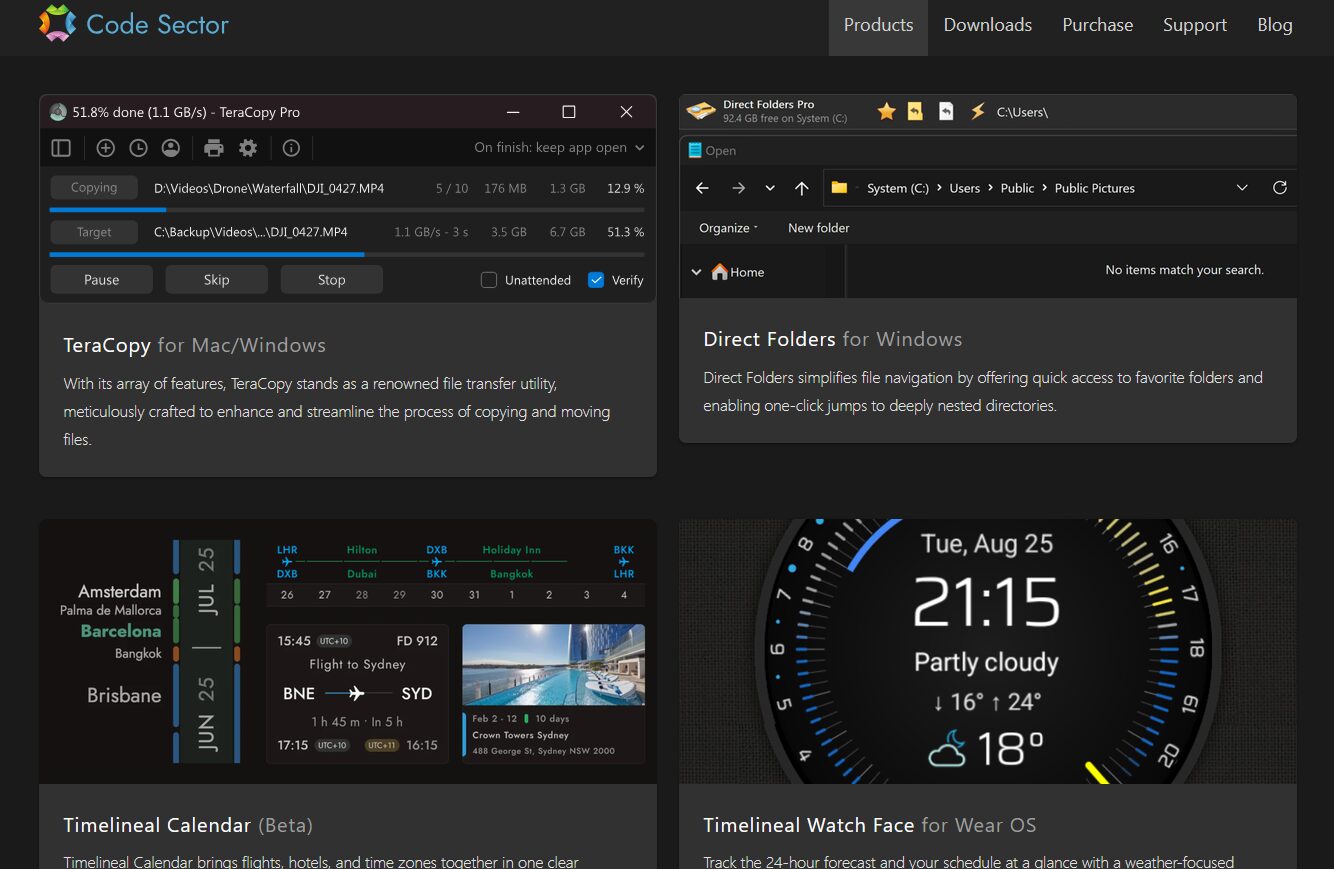
Task: Click the Public Pictures path segment
Action: (x=1095, y=188)
